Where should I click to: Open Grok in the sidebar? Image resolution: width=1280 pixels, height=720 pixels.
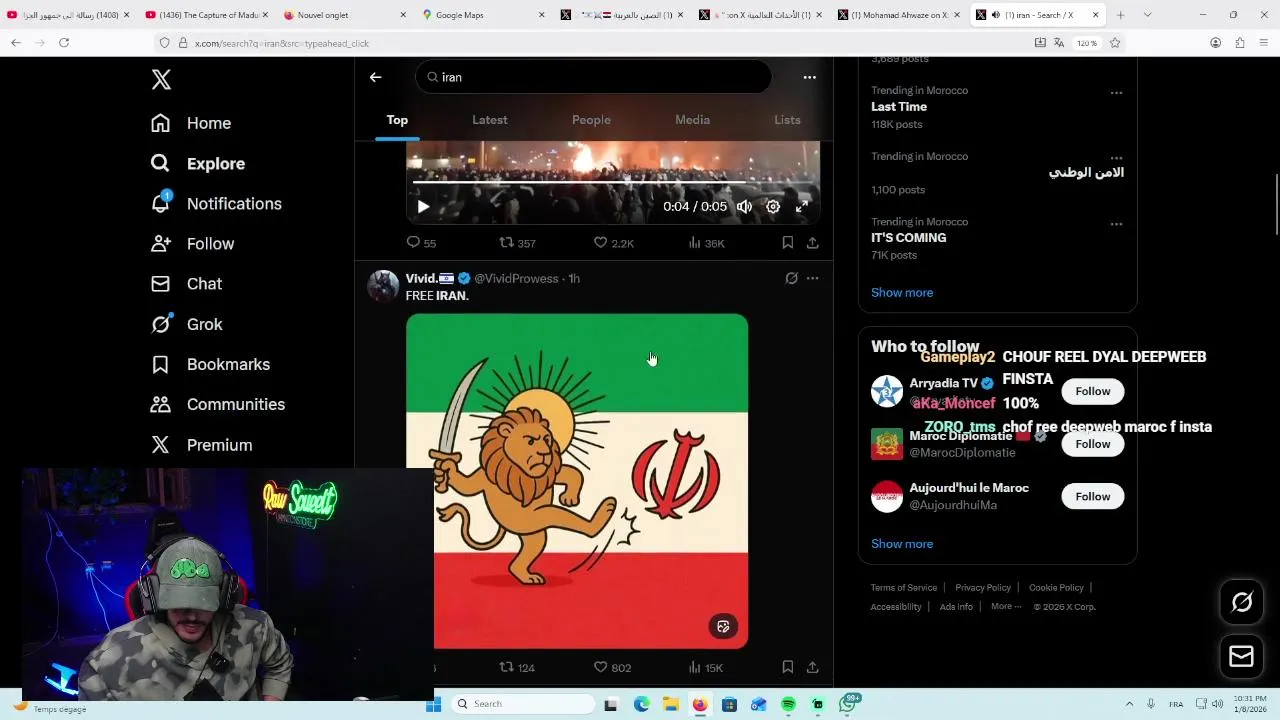click(186, 324)
